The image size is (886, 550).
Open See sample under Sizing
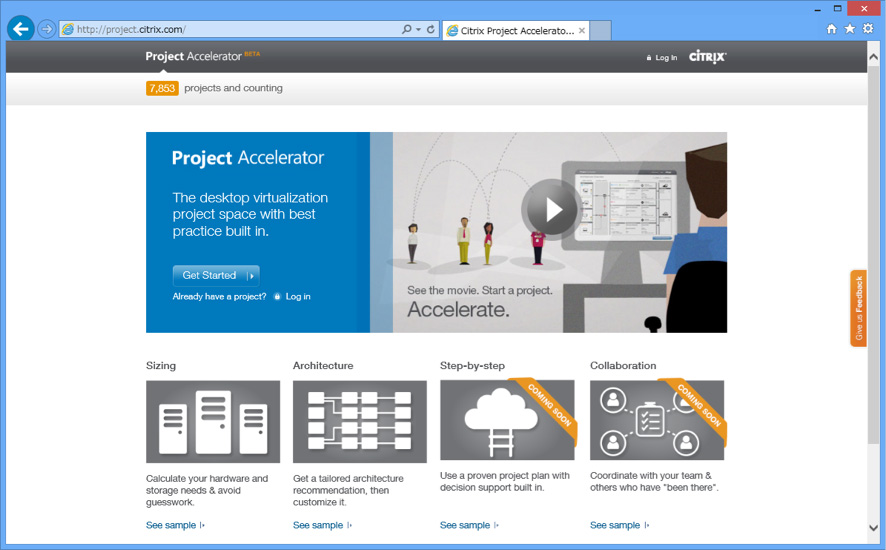175,525
